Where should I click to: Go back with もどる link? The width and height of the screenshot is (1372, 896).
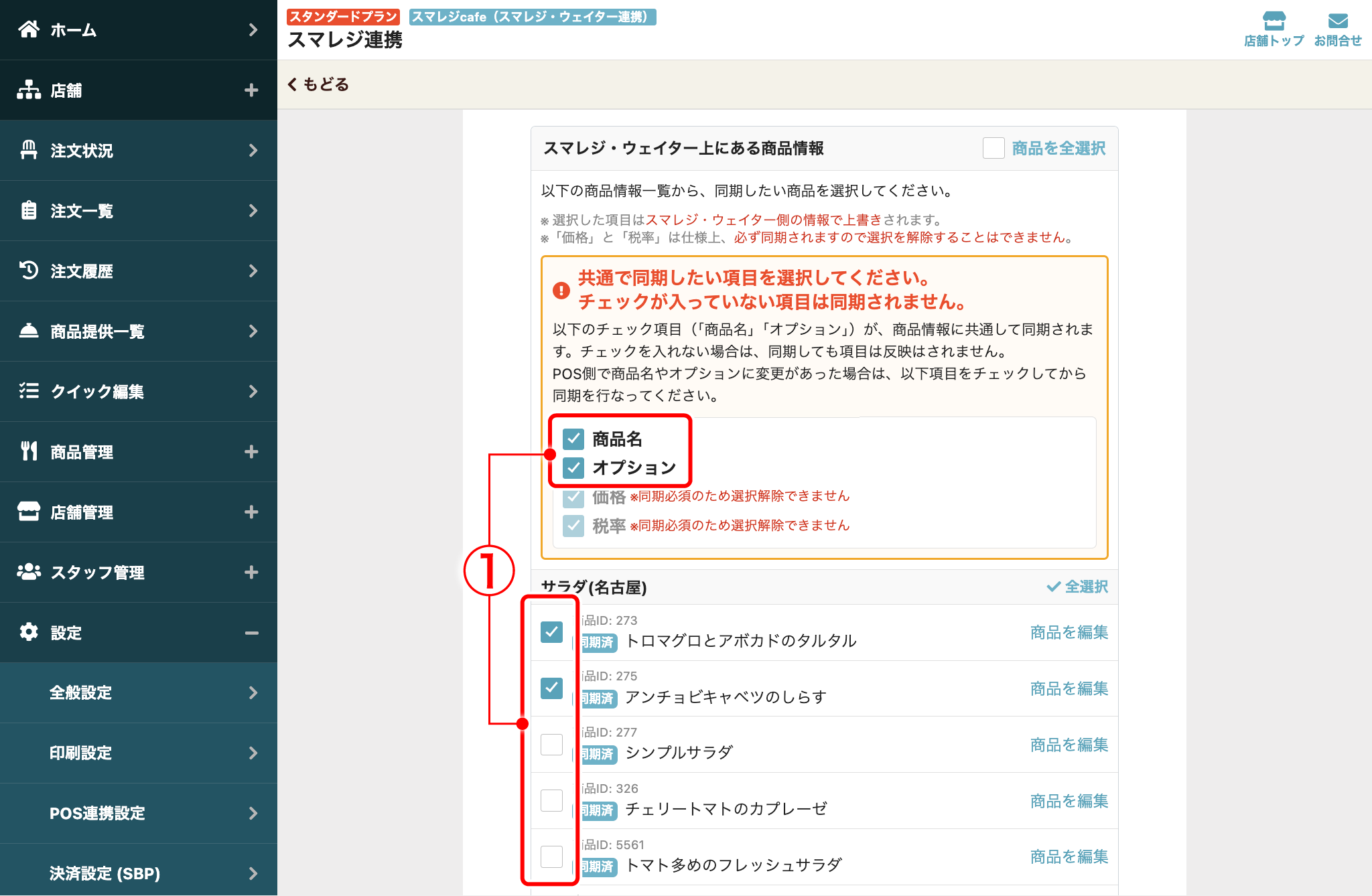(319, 84)
